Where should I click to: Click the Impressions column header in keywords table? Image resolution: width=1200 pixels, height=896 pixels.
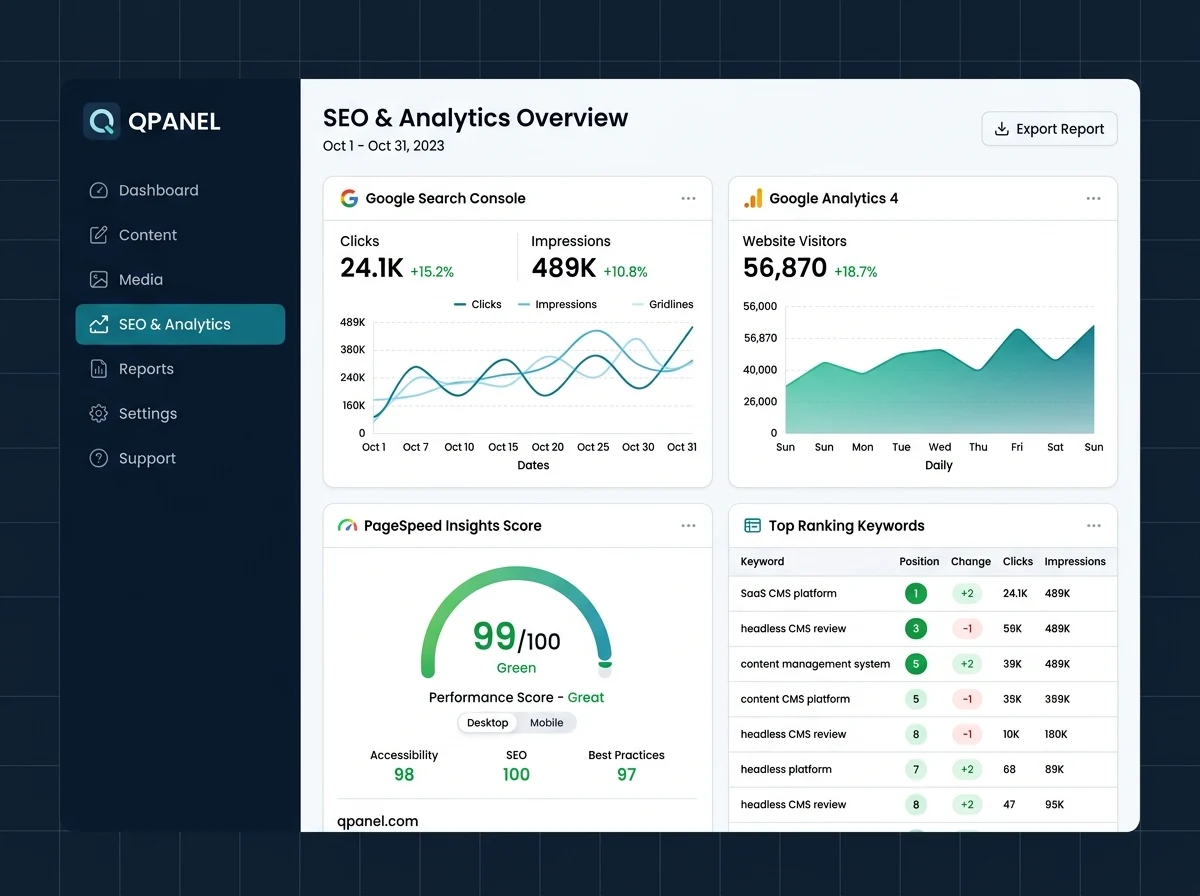(x=1075, y=561)
